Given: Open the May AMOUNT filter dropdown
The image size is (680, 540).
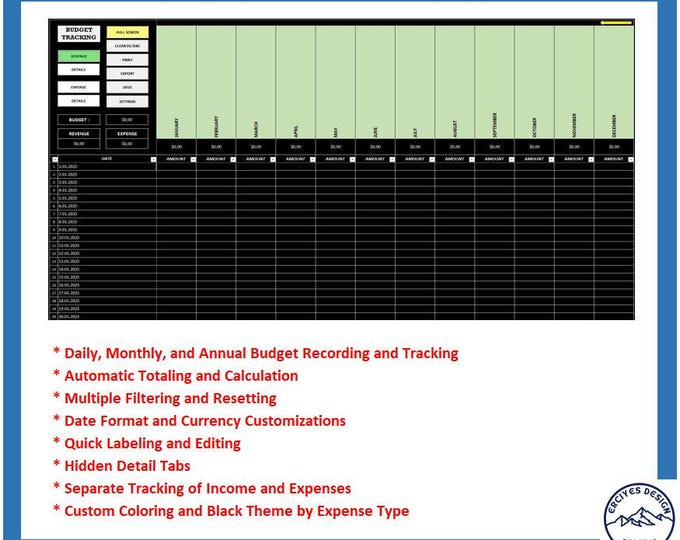Looking at the screenshot, I should [352, 160].
